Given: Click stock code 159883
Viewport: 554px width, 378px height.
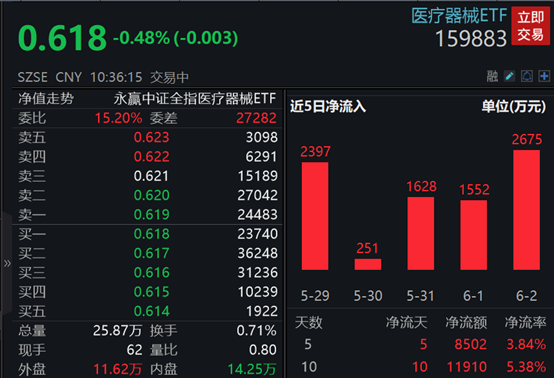Looking at the screenshot, I should tap(471, 38).
